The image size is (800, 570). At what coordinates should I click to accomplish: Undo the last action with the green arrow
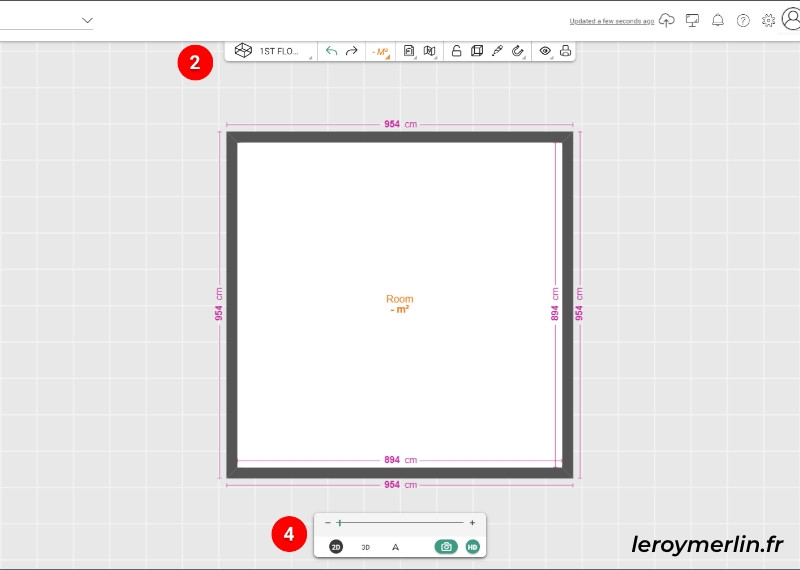click(x=332, y=51)
